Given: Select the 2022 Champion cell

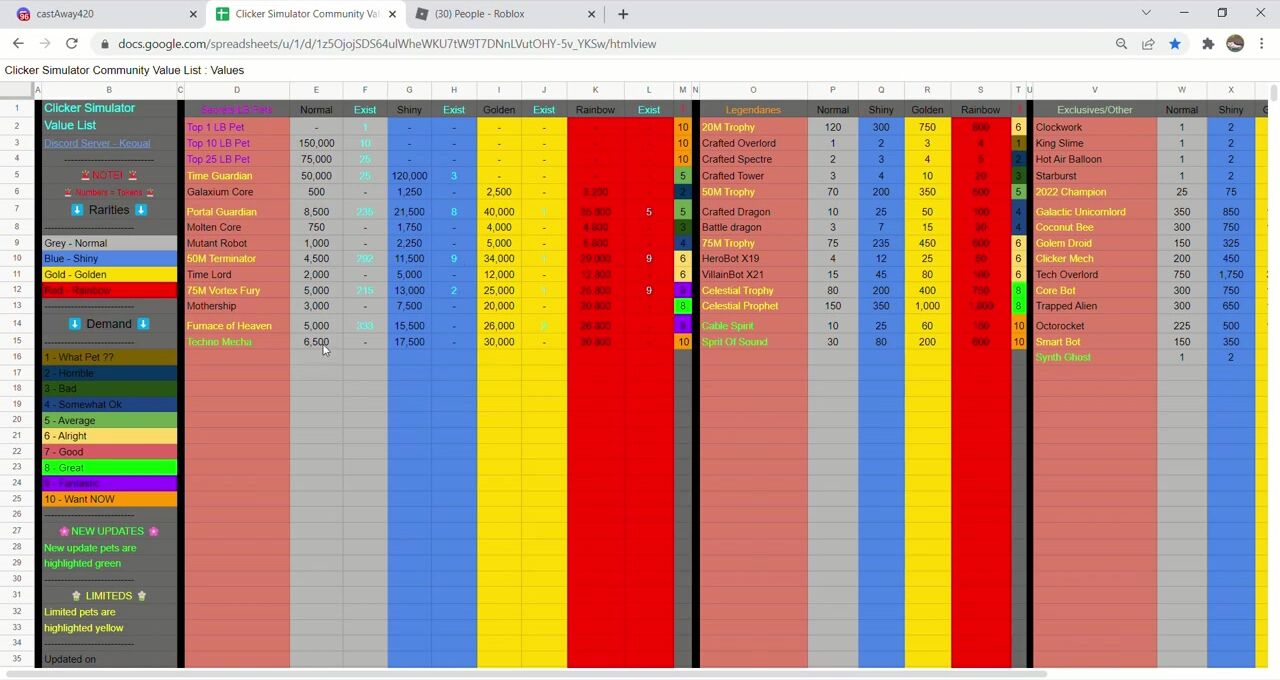Looking at the screenshot, I should pos(1094,192).
